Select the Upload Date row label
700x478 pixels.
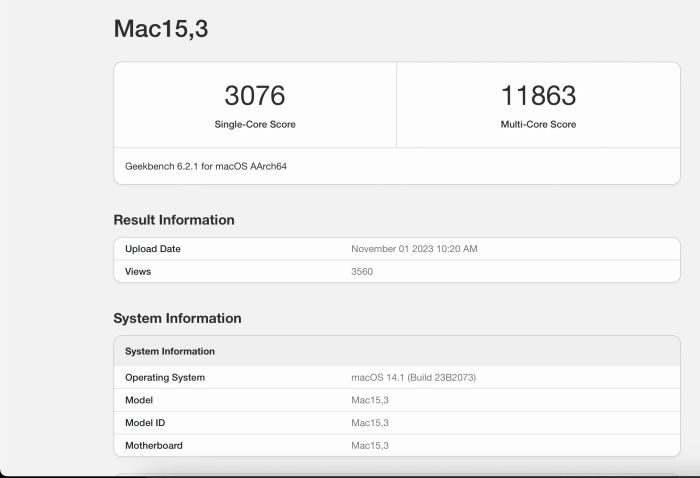(x=153, y=249)
